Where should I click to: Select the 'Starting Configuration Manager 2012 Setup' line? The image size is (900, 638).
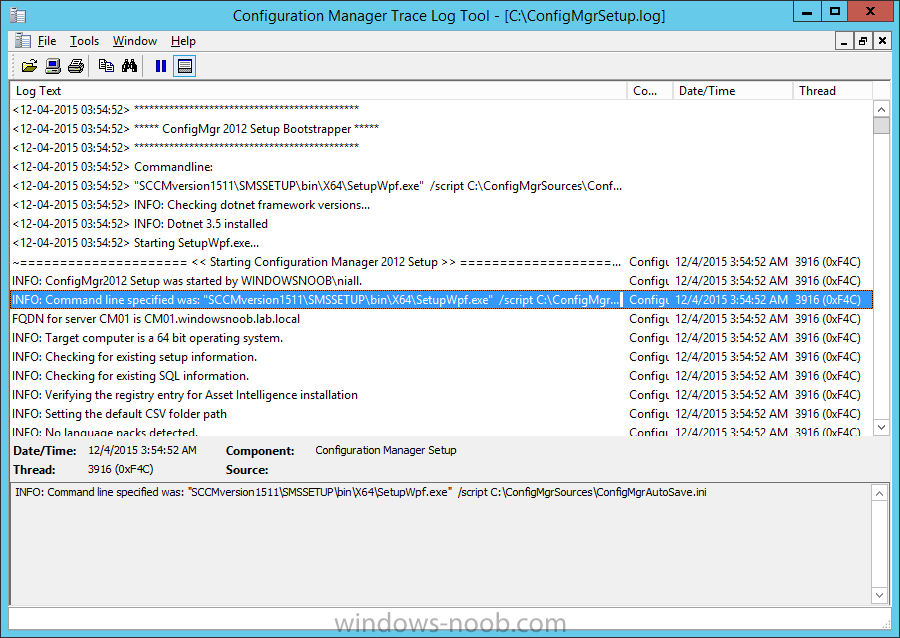(x=442, y=262)
